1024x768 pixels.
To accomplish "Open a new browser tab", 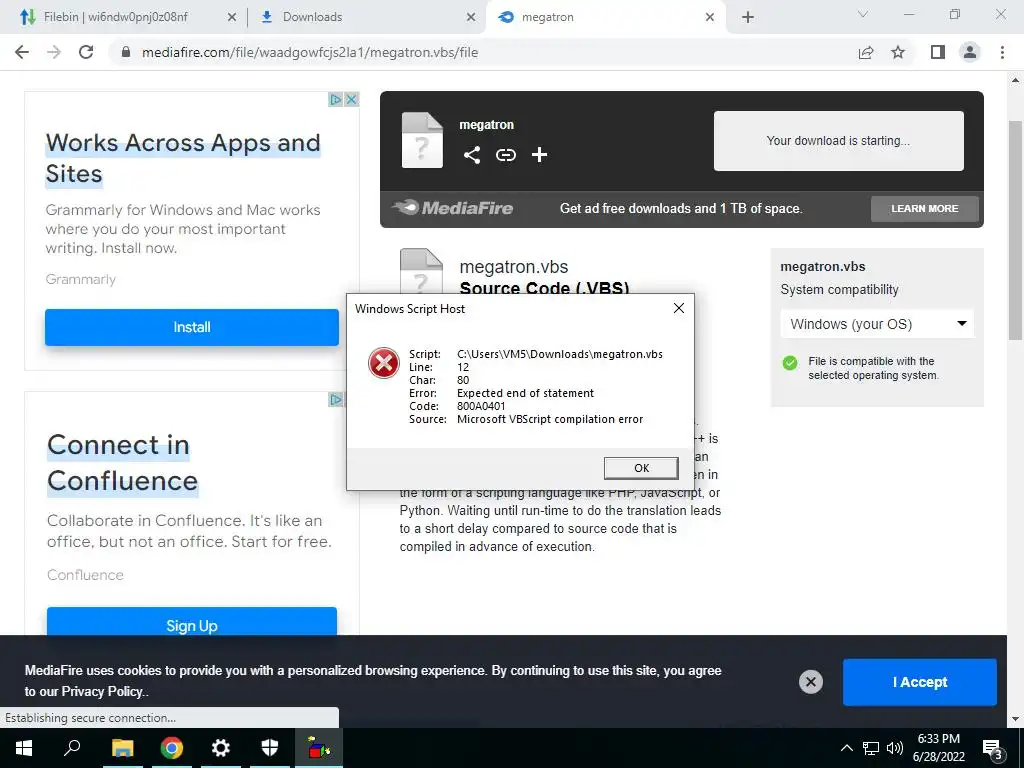I will point(748,17).
